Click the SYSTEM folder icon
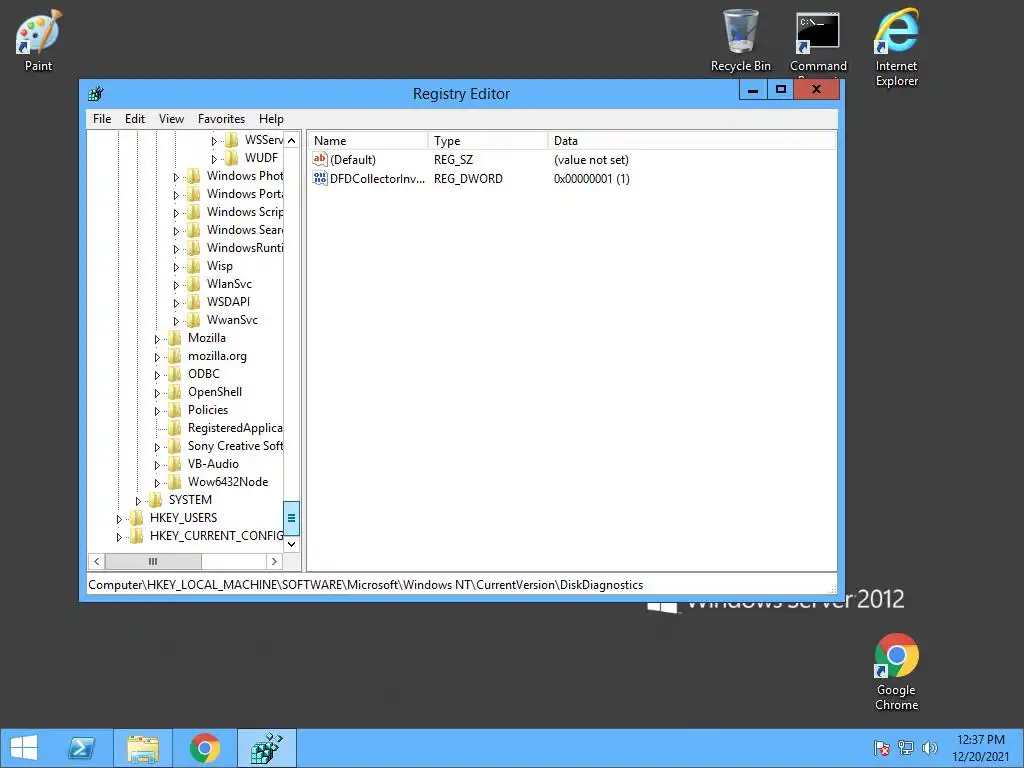1024x768 pixels. click(x=155, y=500)
